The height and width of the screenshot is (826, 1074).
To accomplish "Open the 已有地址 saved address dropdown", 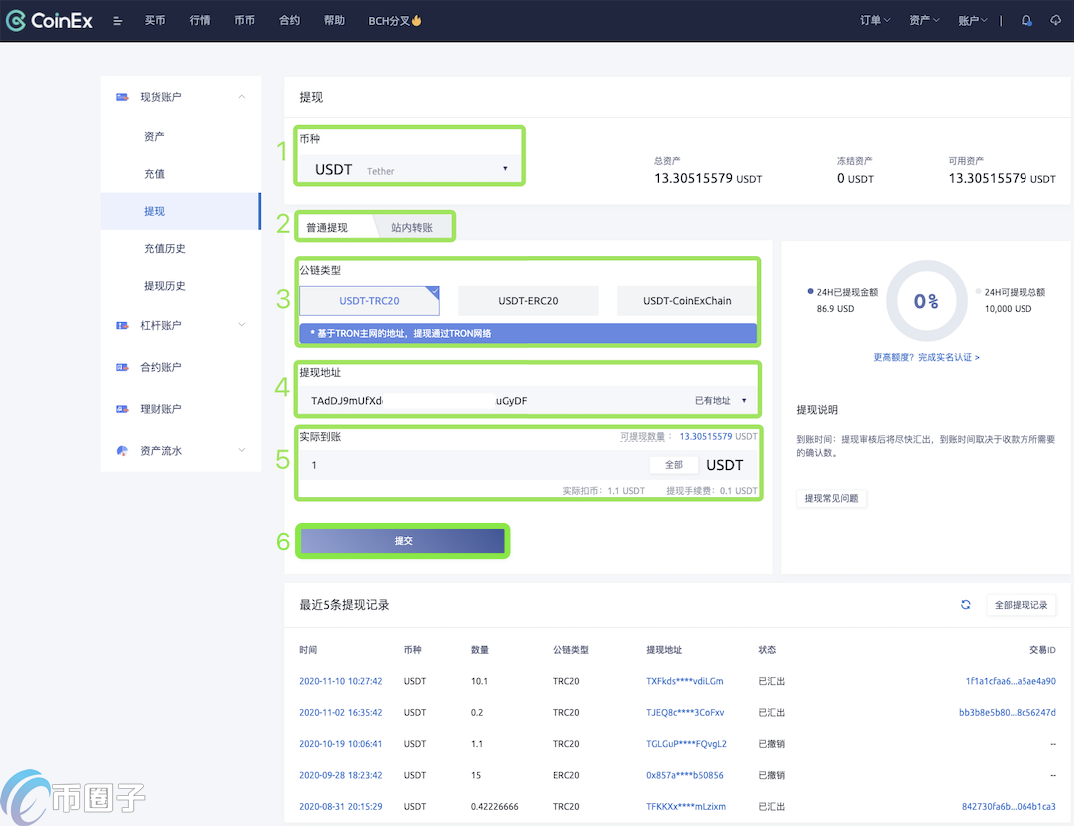I will click(721, 401).
